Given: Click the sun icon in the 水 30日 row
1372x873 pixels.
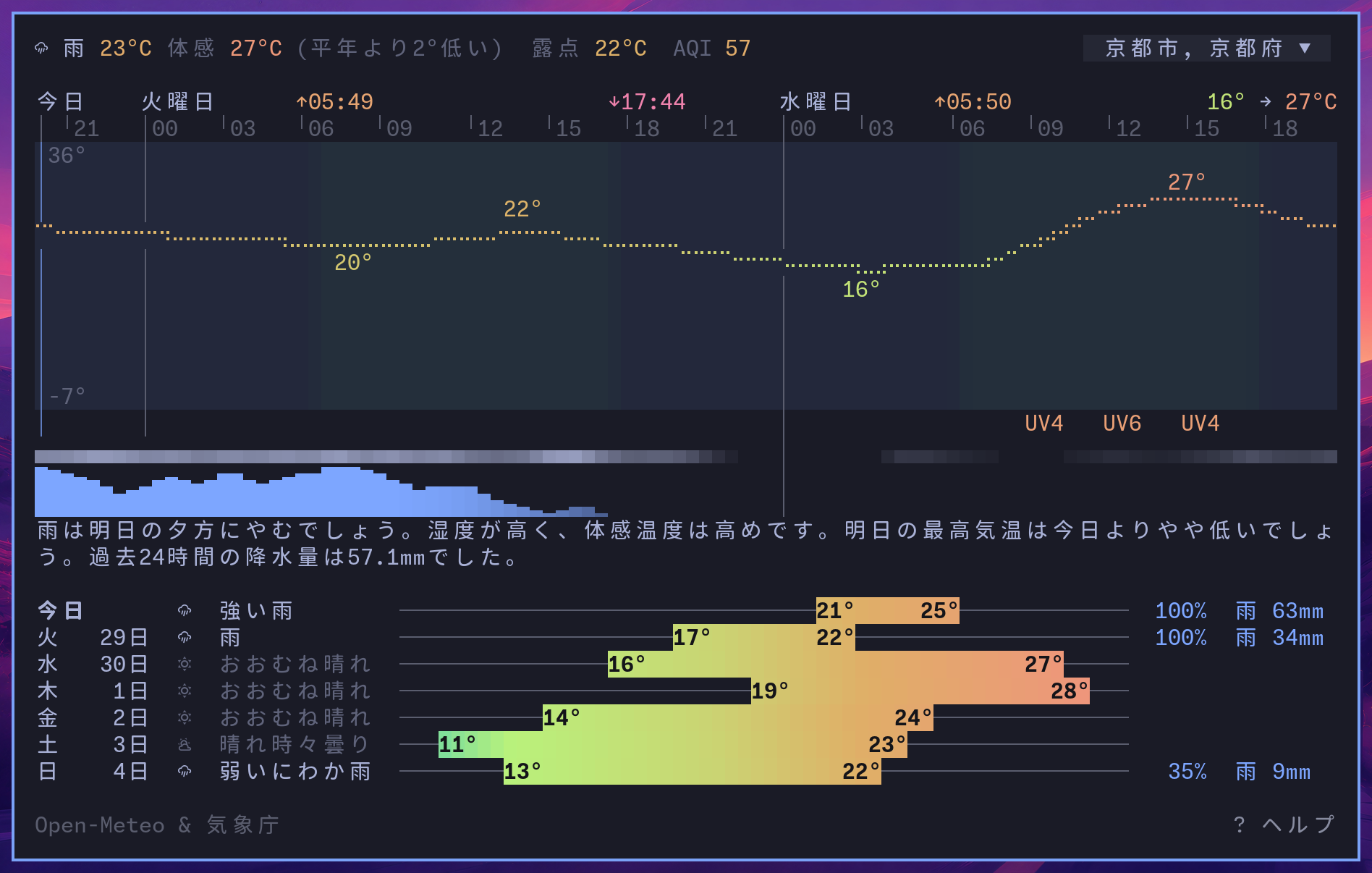Looking at the screenshot, I should coord(185,665).
